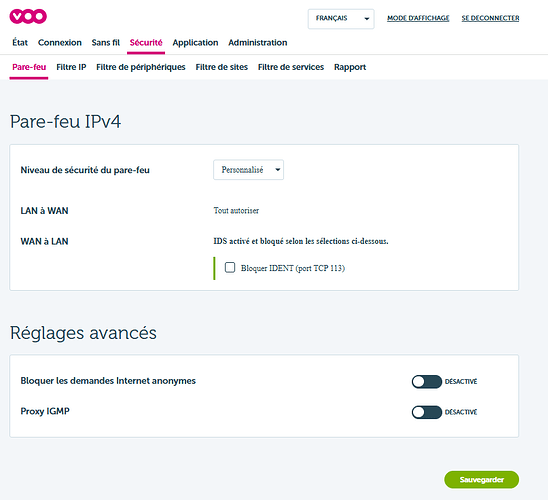This screenshot has height=500, width=548.
Task: Enable the Proxy IGMP switch
Action: (426, 412)
